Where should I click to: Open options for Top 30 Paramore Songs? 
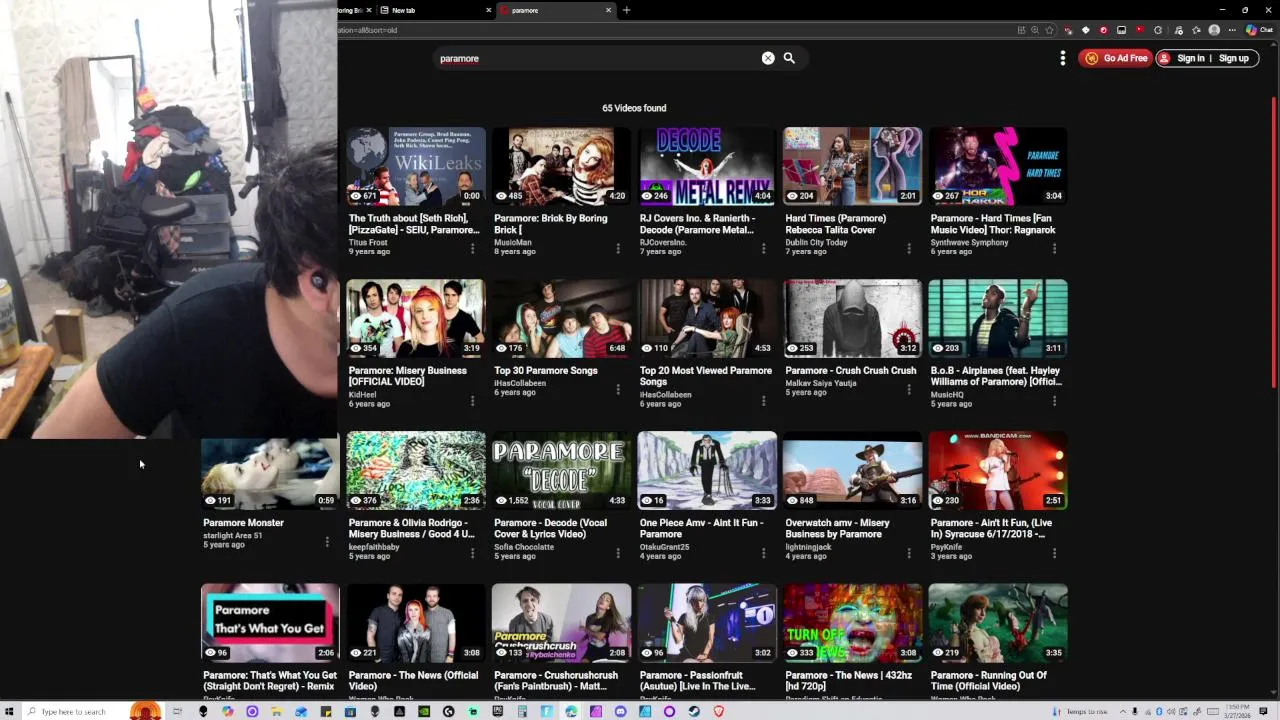tap(618, 388)
